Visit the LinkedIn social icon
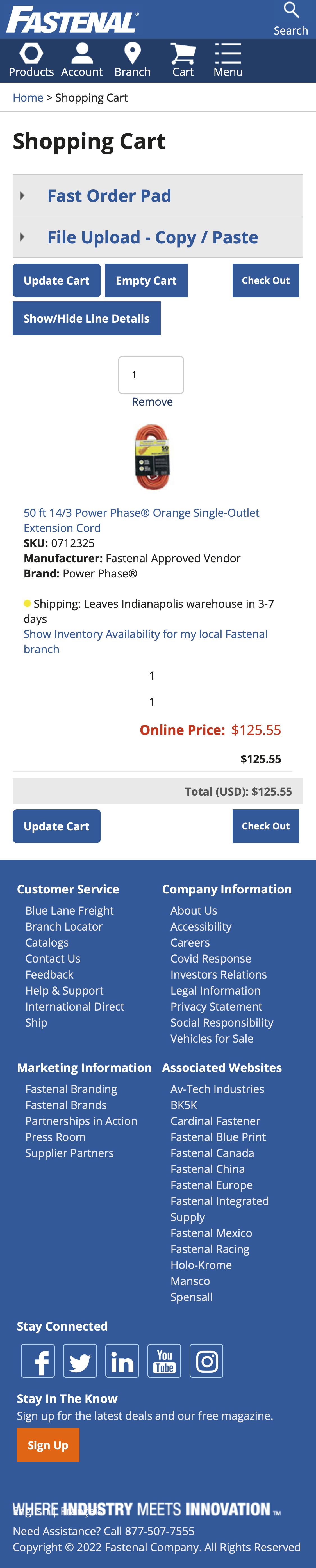This screenshot has width=316, height=1568. (x=122, y=1361)
